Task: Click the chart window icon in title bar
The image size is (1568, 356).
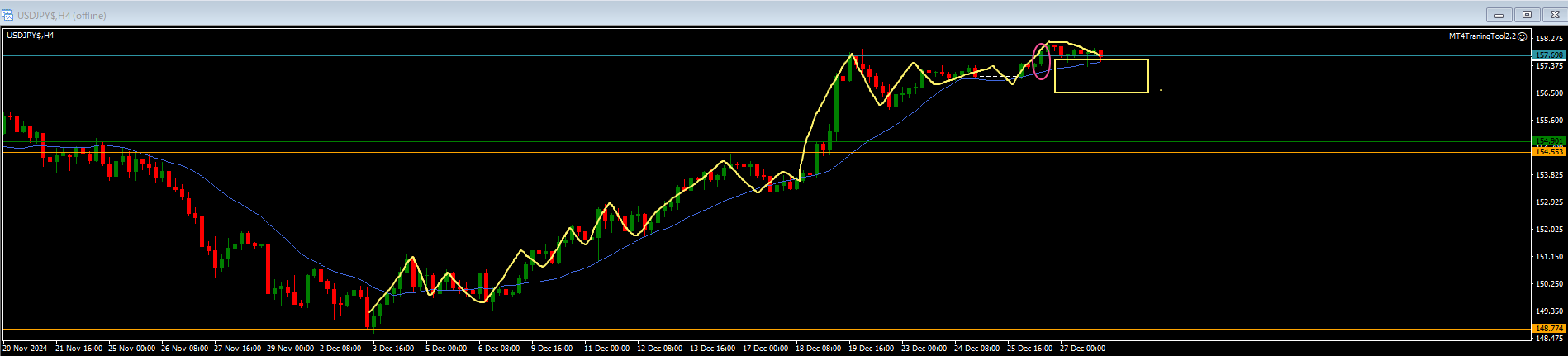Action: pyautogui.click(x=7, y=15)
